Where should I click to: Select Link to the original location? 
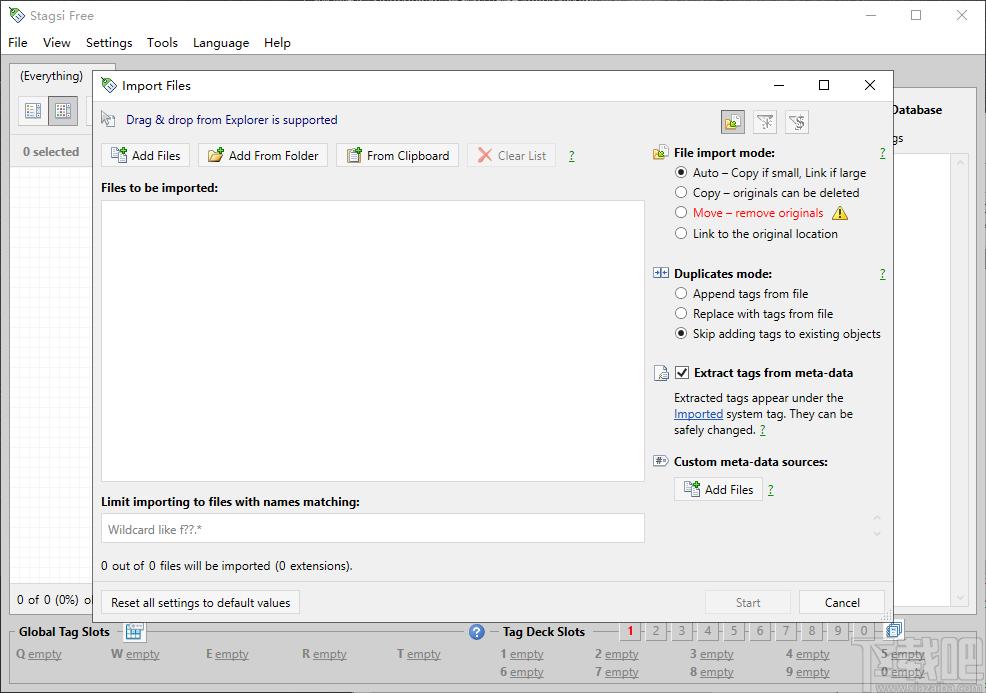757,233
